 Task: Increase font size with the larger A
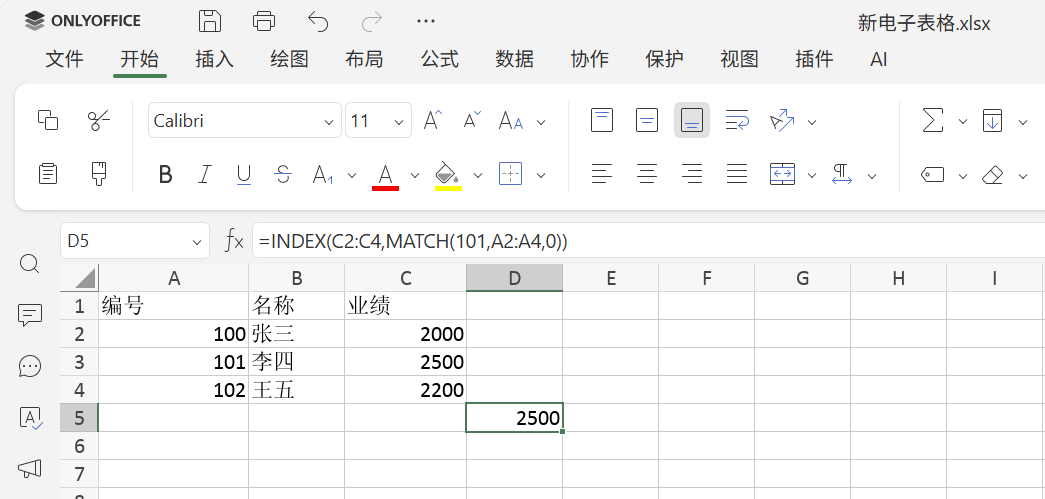pyautogui.click(x=433, y=121)
